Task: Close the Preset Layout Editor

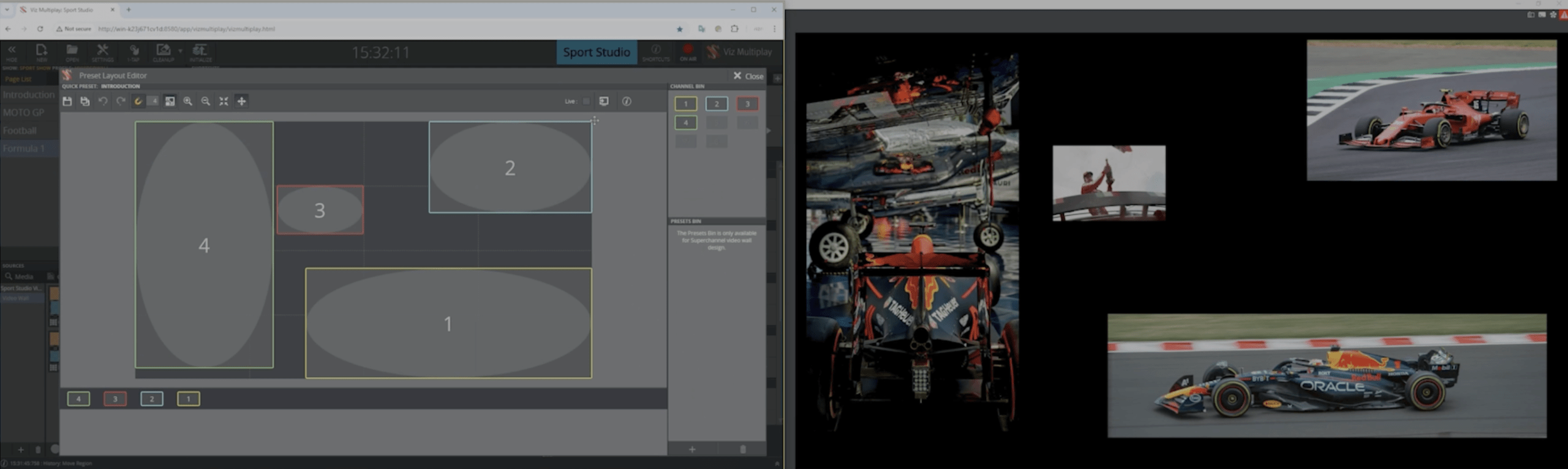Action: click(748, 76)
